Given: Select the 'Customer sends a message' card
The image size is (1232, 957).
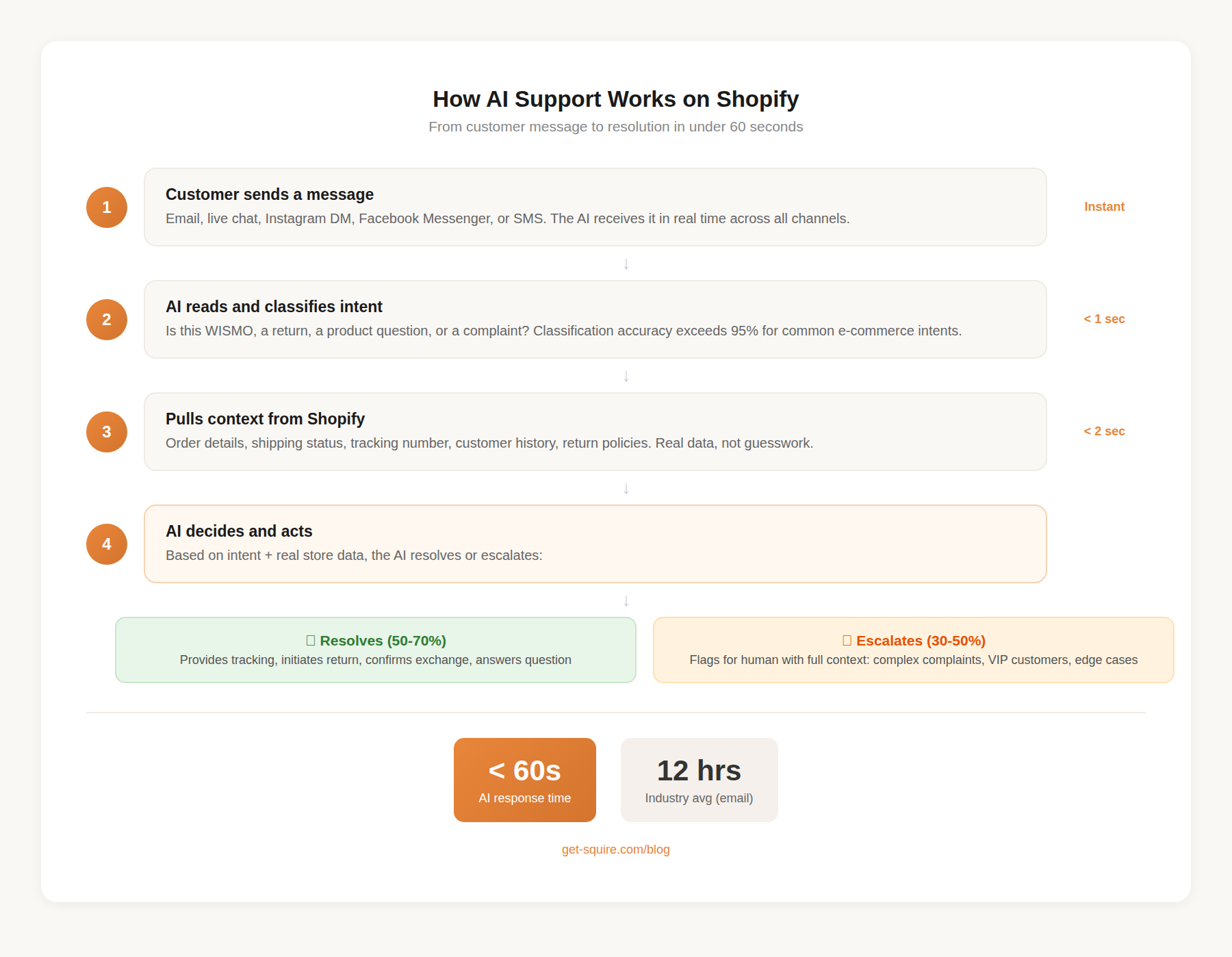Looking at the screenshot, I should (595, 207).
